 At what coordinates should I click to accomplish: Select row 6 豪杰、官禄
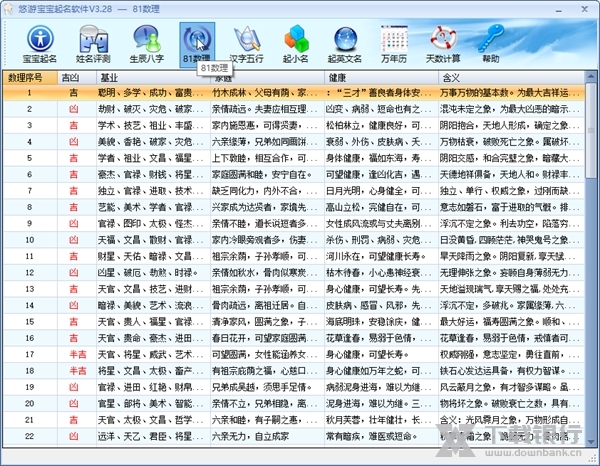tap(294, 174)
